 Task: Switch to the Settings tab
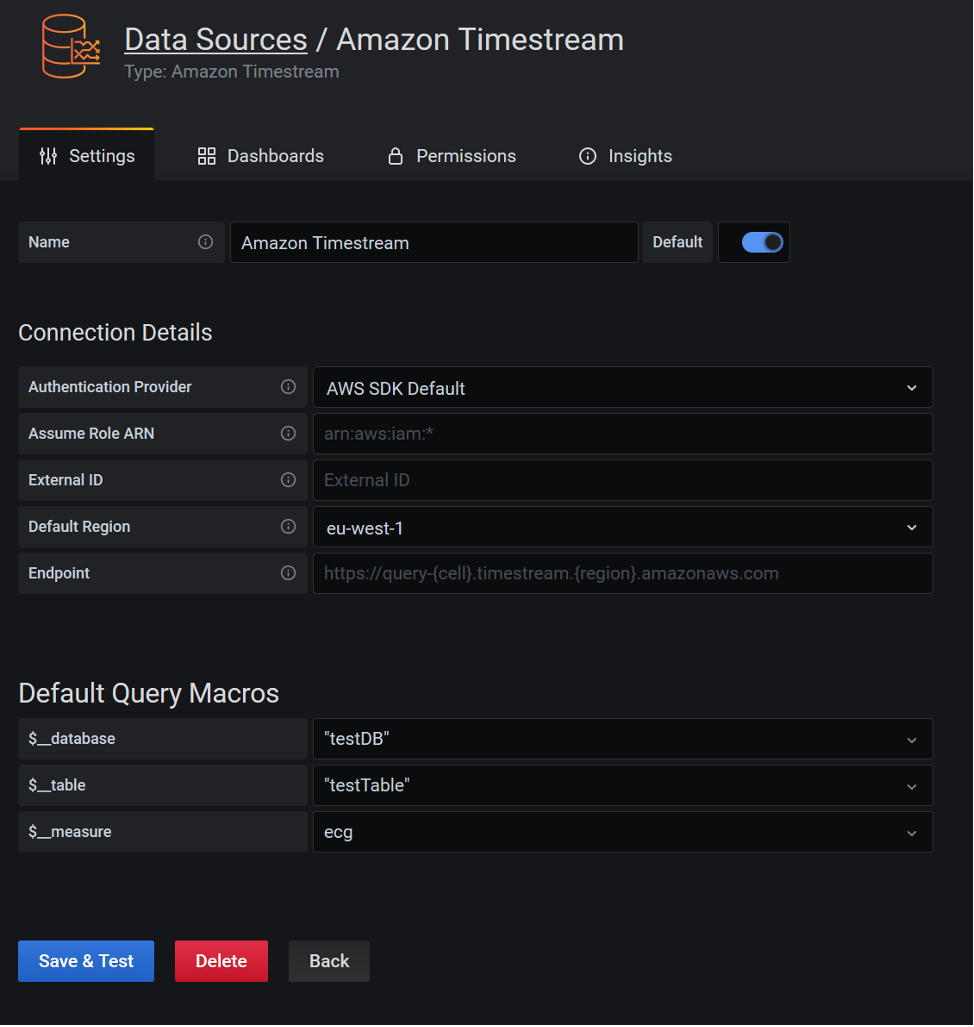click(86, 155)
